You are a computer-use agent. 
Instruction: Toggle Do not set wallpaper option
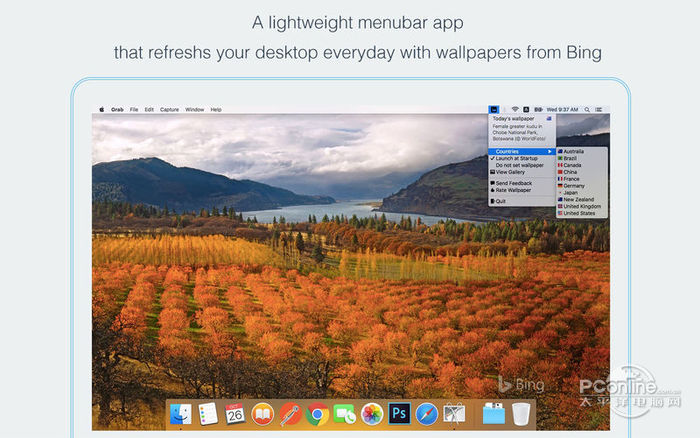tap(522, 165)
